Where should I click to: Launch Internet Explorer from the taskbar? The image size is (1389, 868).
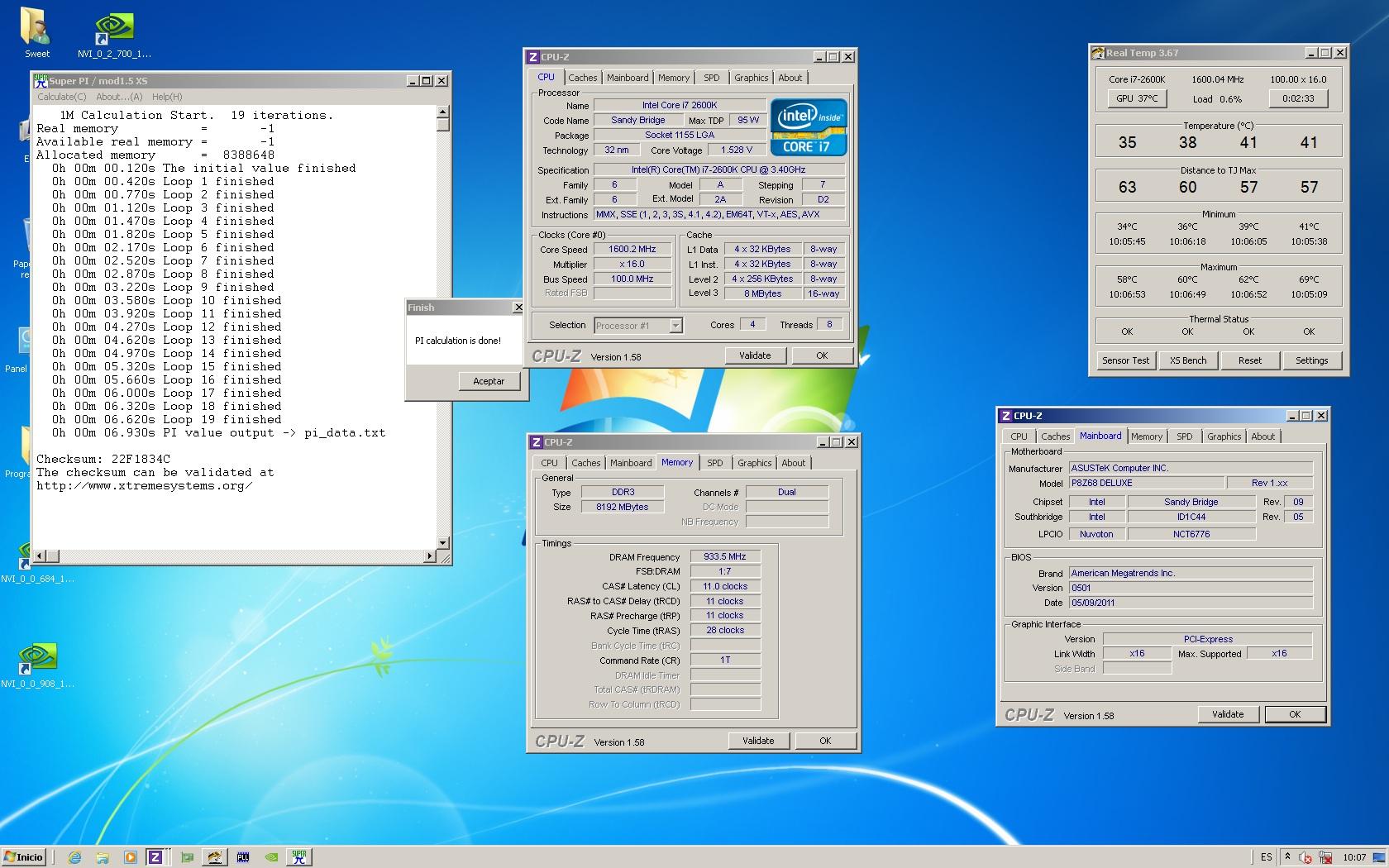pos(74,857)
